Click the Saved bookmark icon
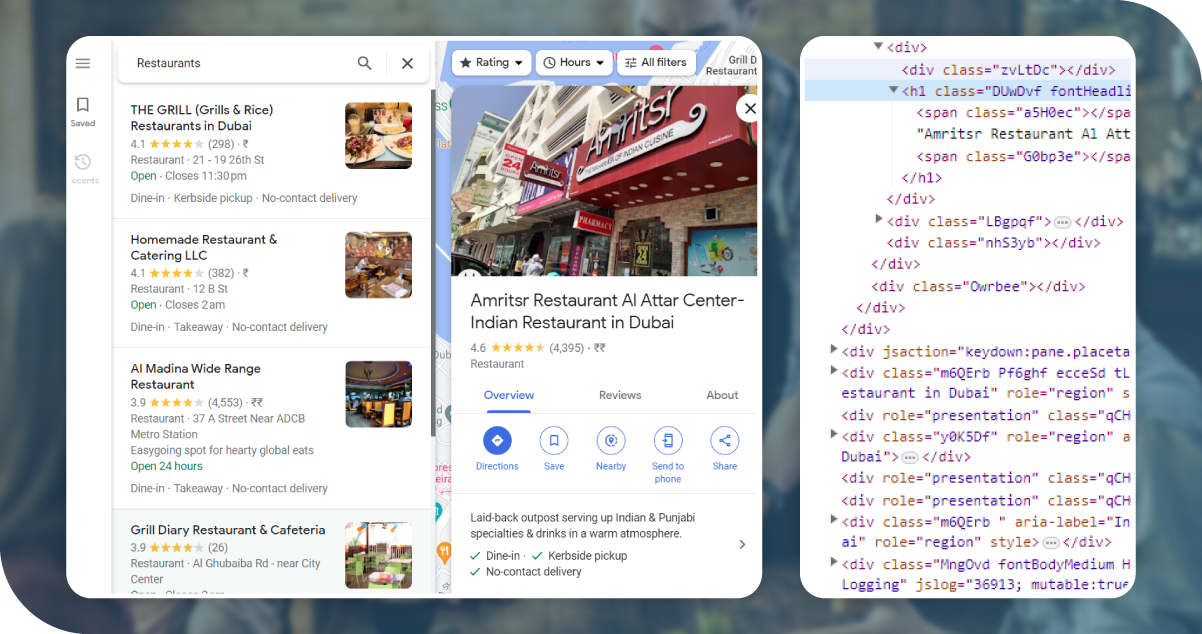Screen dimensions: 1202x634 [x=83, y=105]
